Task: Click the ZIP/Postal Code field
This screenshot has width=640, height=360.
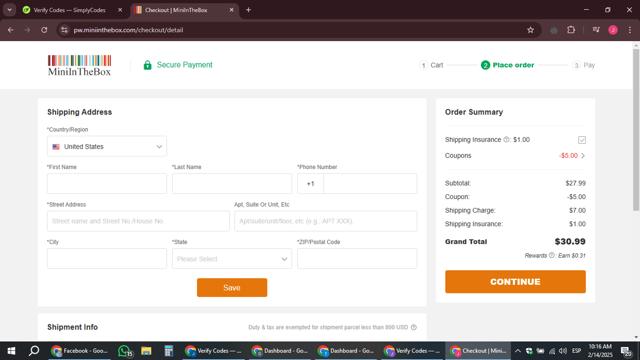Action: pyautogui.click(x=357, y=259)
